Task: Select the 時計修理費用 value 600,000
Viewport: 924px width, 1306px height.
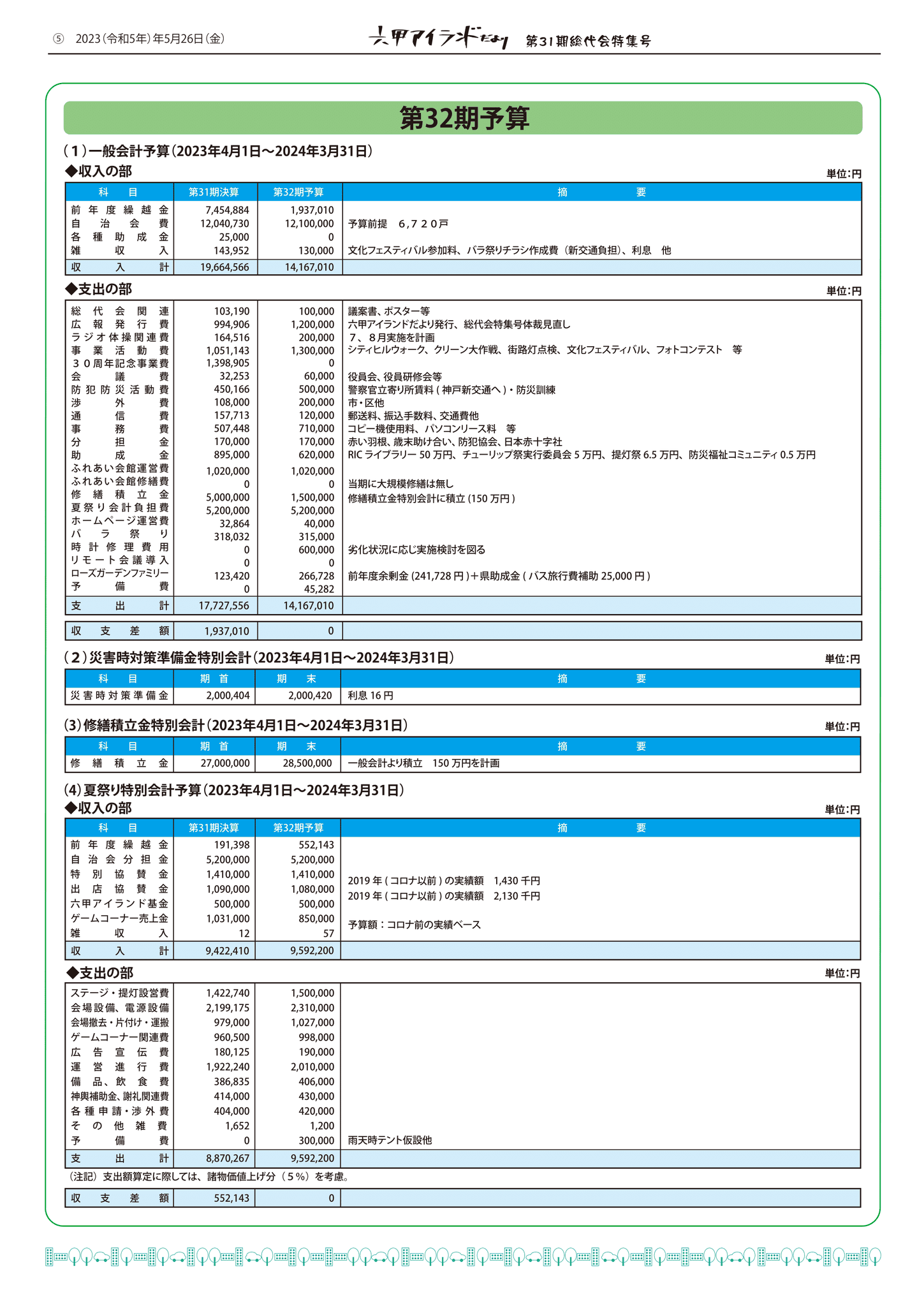Action: pos(316,550)
